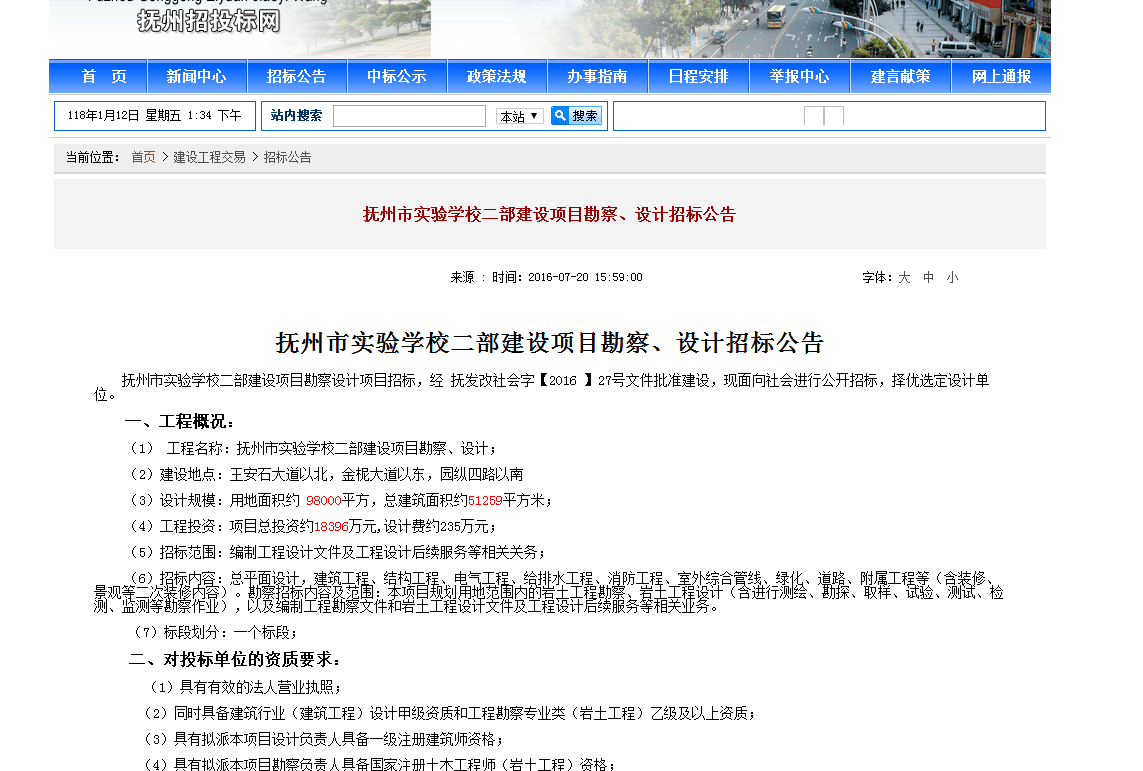
Task: Click the line （5）招标范围
Action: [338, 552]
